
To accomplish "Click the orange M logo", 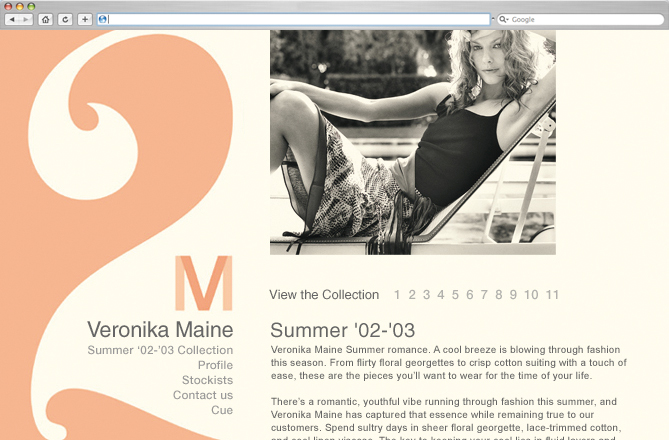I will (204, 283).
